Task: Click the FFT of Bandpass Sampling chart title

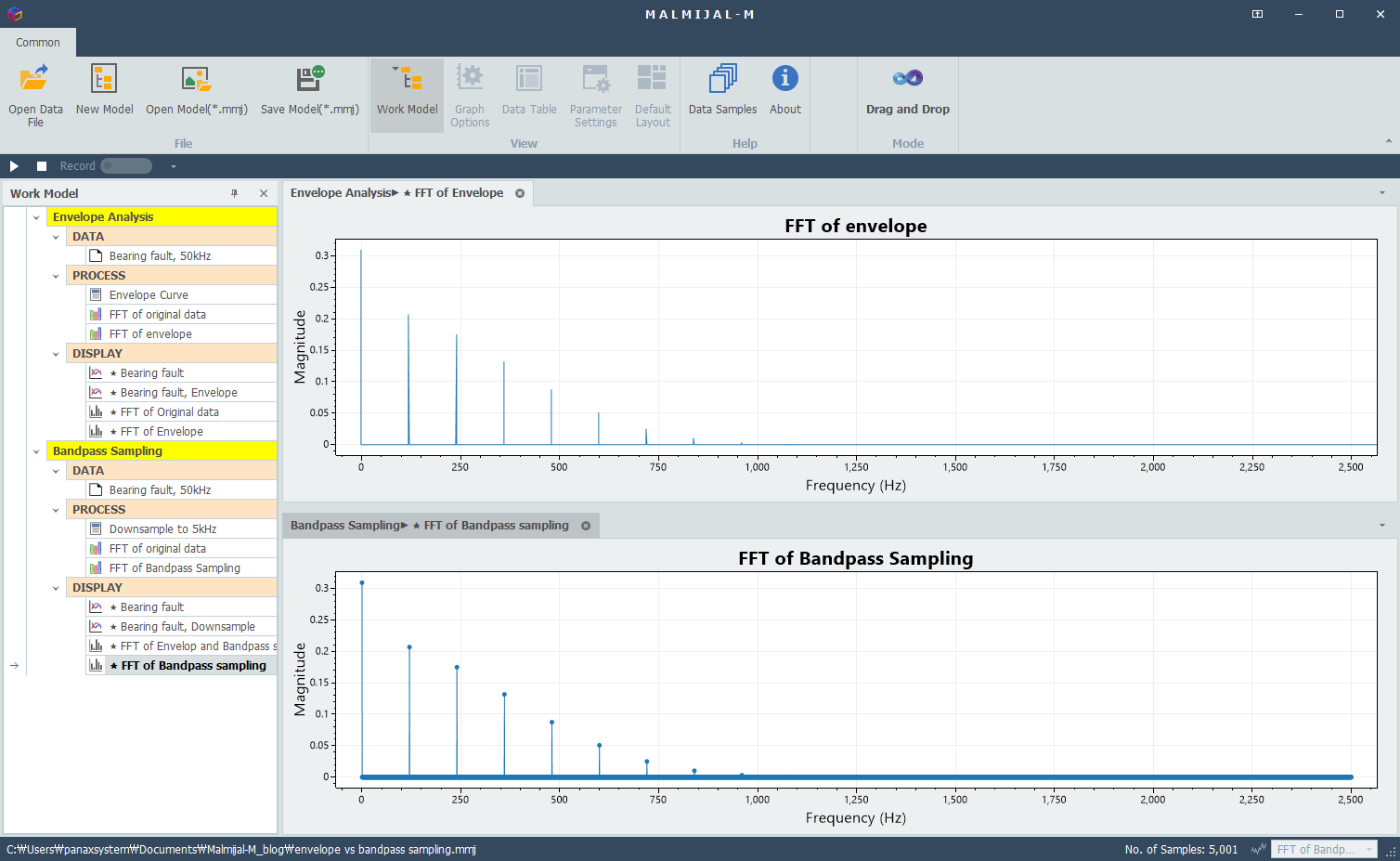Action: click(x=856, y=558)
